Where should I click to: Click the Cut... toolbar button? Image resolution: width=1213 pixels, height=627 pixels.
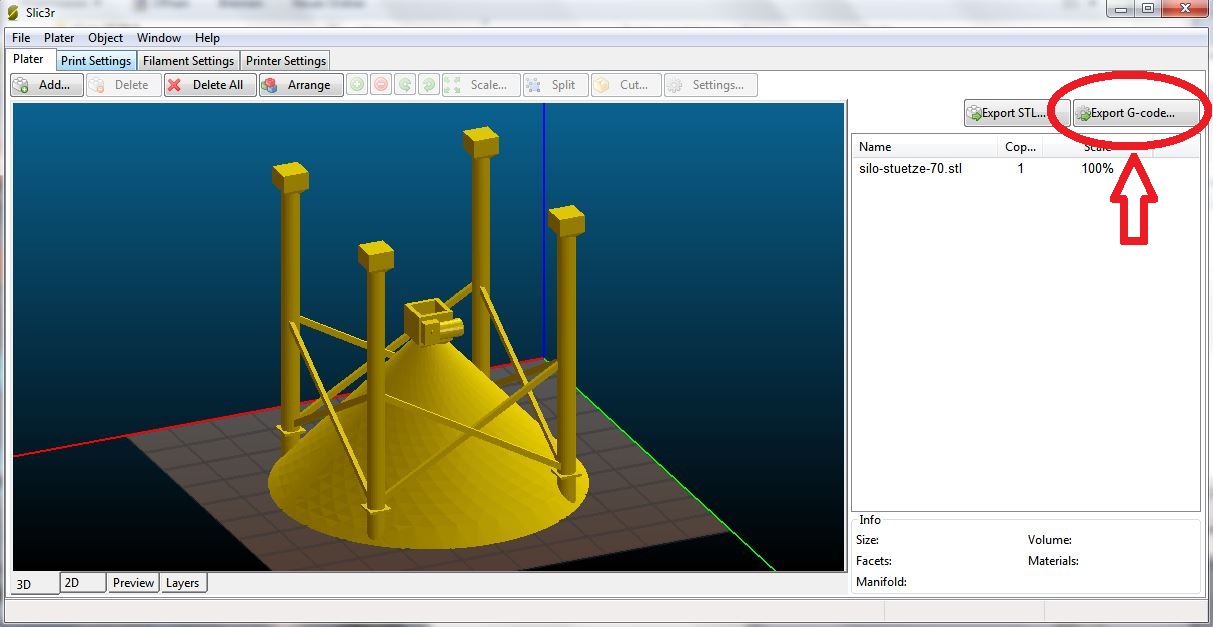pyautogui.click(x=626, y=85)
